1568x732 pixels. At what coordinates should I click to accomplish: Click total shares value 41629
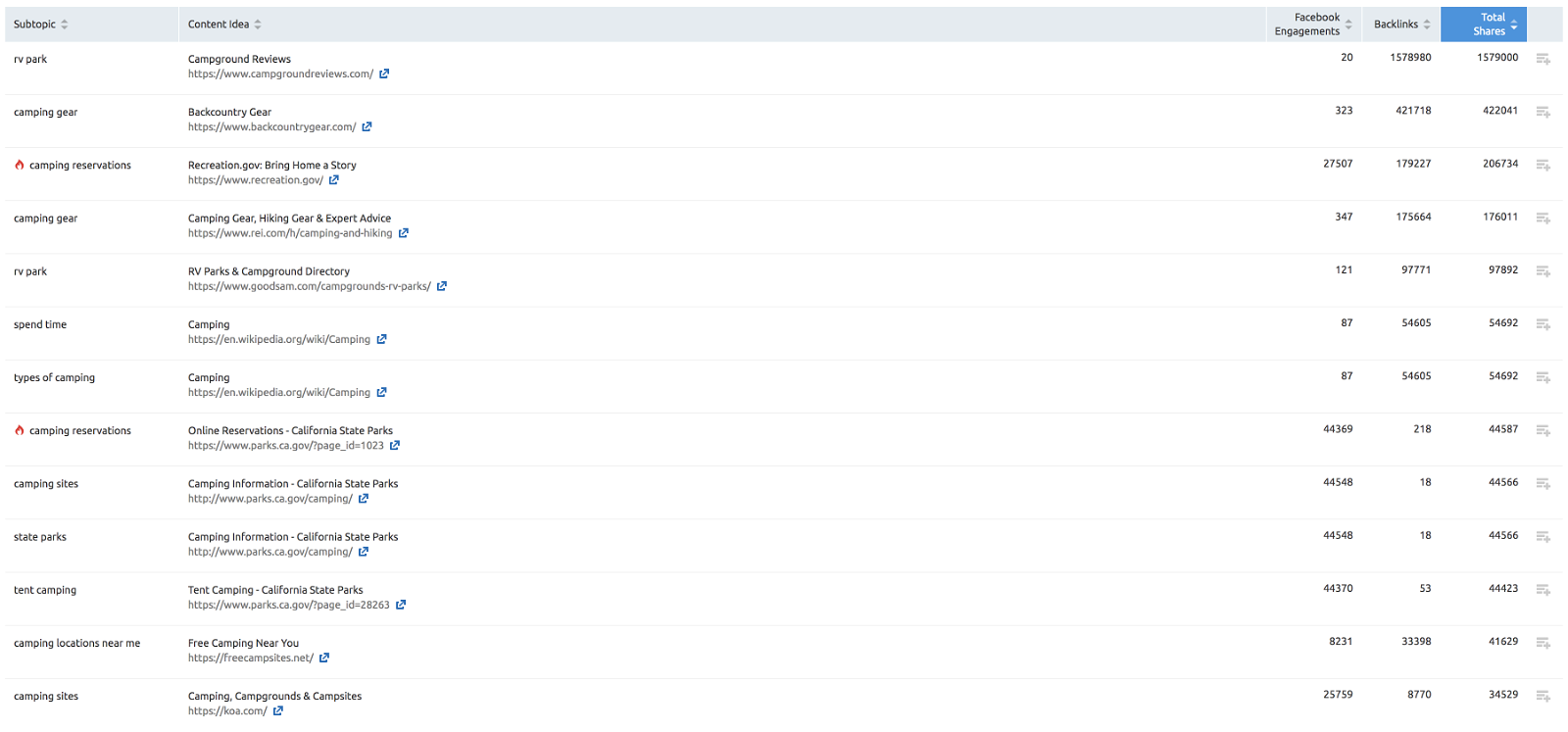(x=1503, y=641)
